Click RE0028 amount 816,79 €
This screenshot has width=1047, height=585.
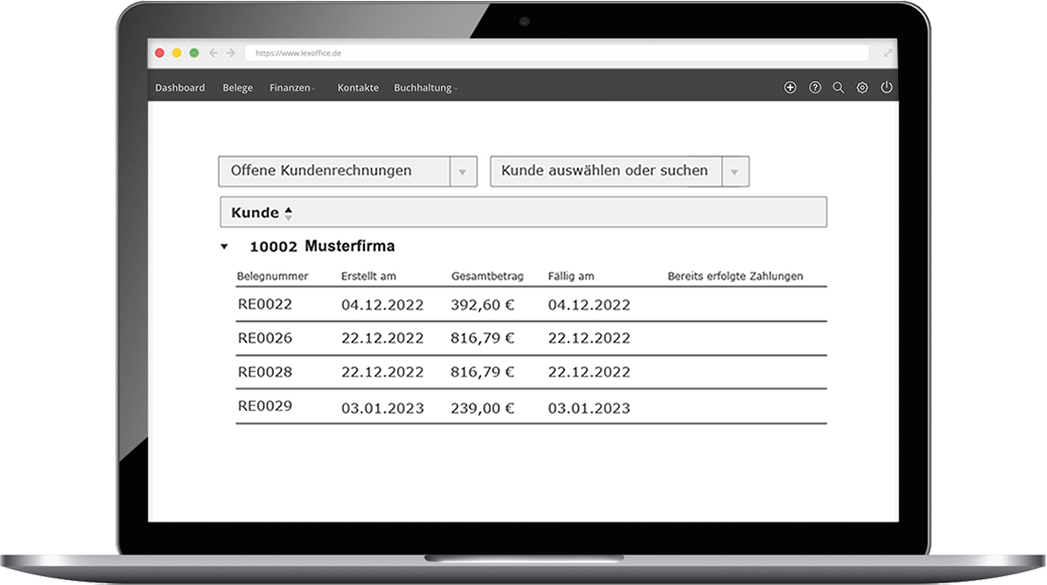482,373
